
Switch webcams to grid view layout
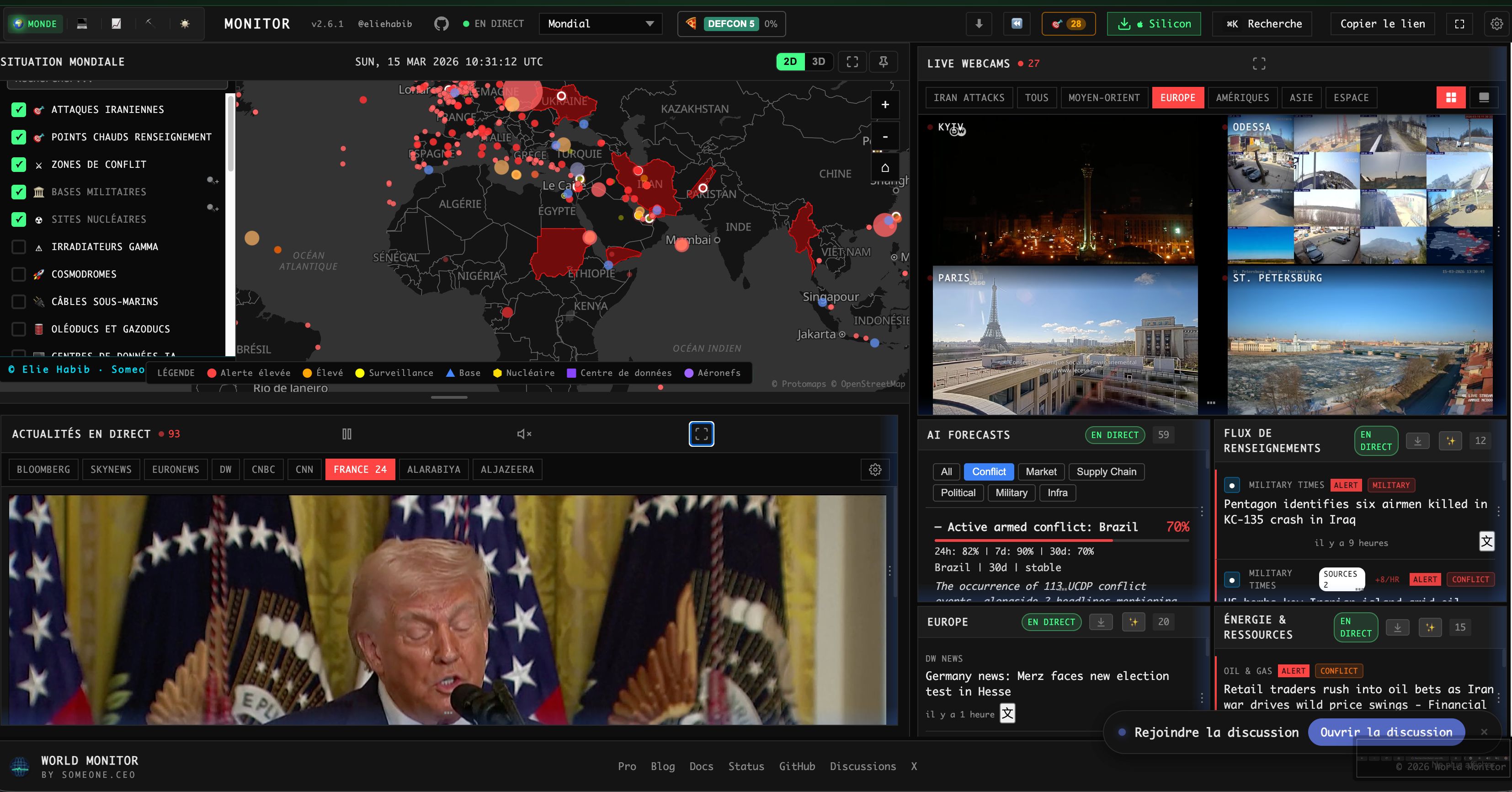click(1450, 97)
